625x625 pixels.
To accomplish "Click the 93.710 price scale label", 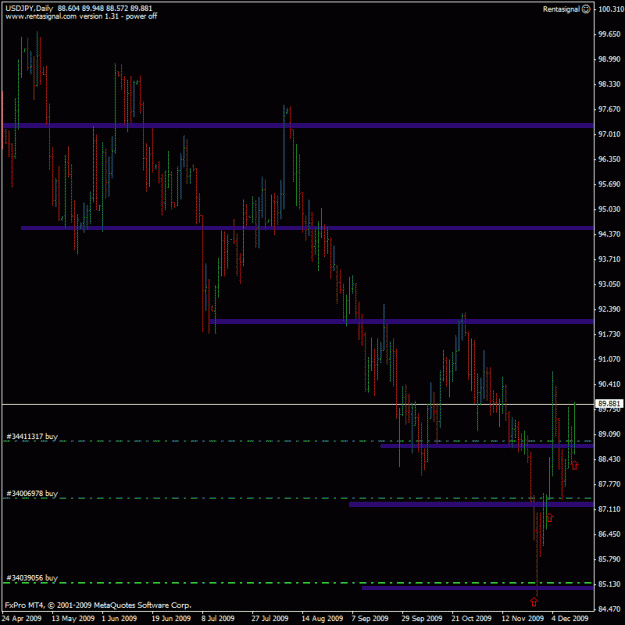I will coord(610,259).
